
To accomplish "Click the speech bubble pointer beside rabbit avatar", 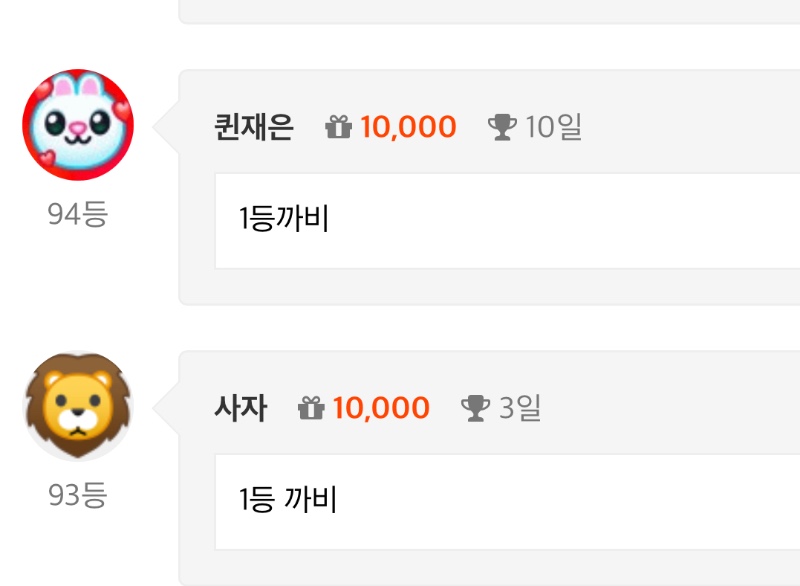I will 166,126.
